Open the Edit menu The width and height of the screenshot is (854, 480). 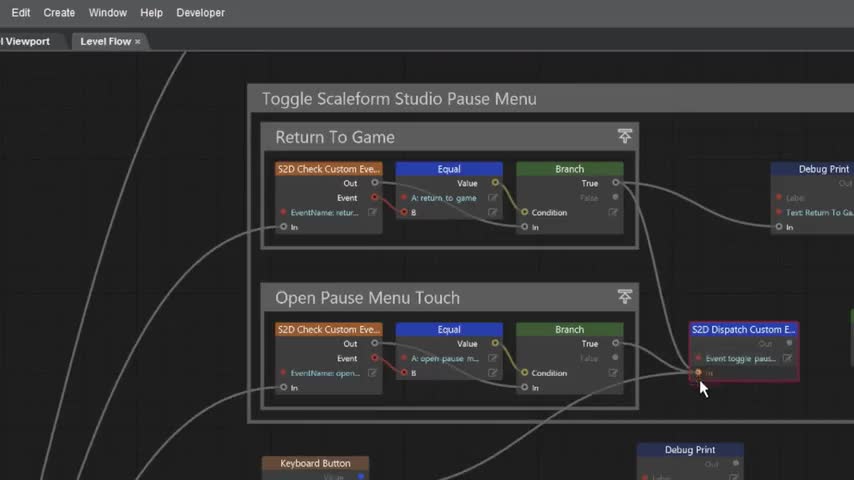[21, 13]
